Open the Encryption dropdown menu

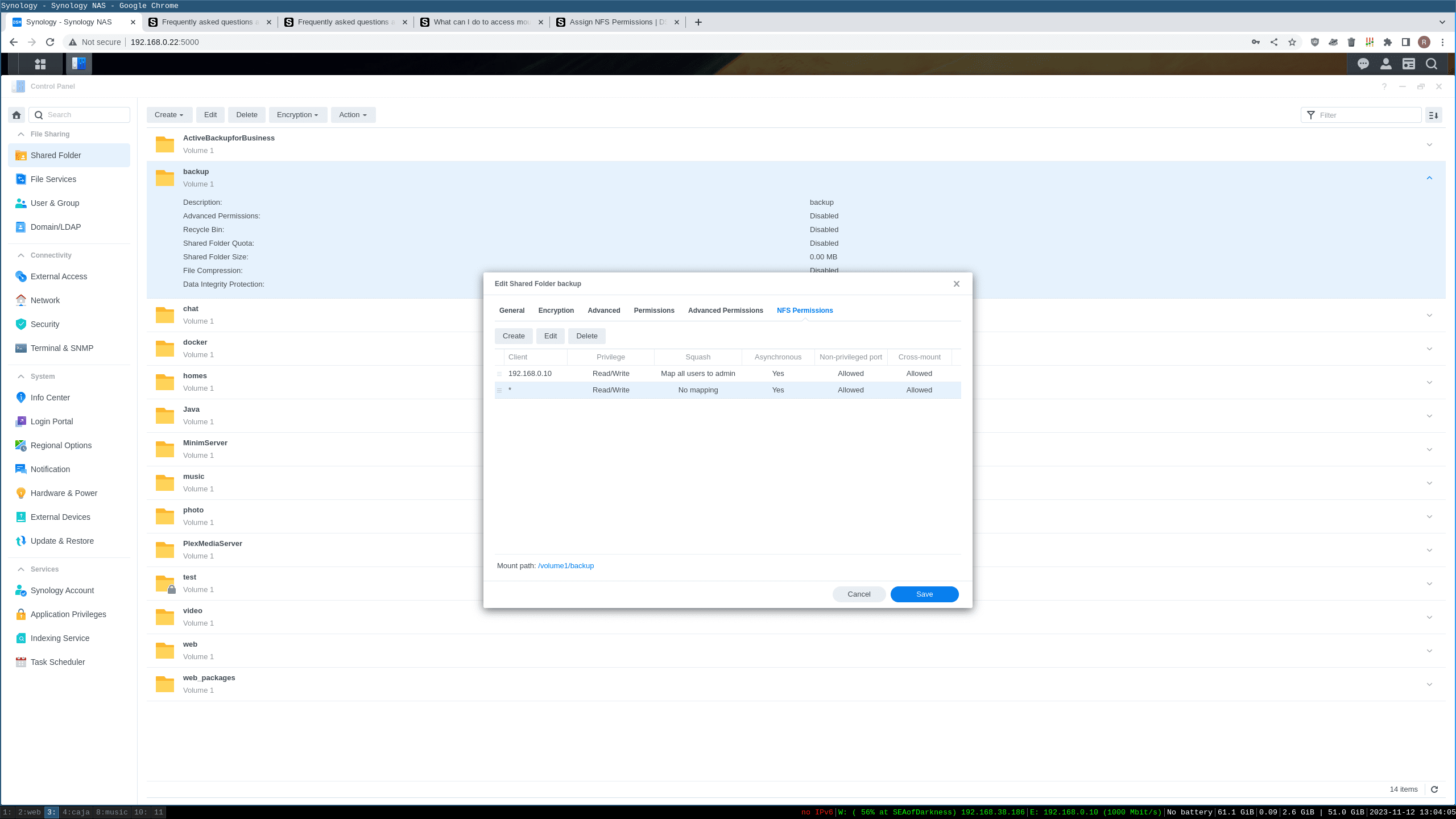[297, 115]
